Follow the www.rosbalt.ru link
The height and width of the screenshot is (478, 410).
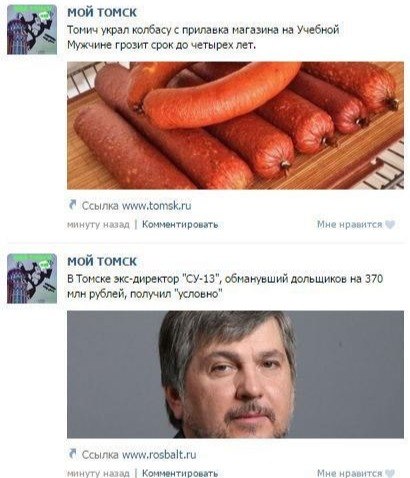[x=159, y=455]
